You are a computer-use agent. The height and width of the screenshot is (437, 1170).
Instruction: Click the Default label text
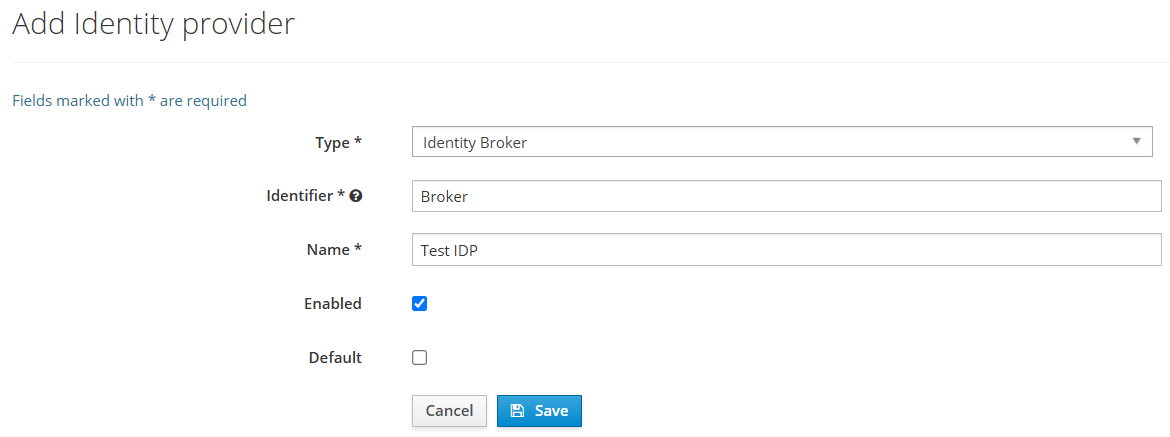[335, 357]
